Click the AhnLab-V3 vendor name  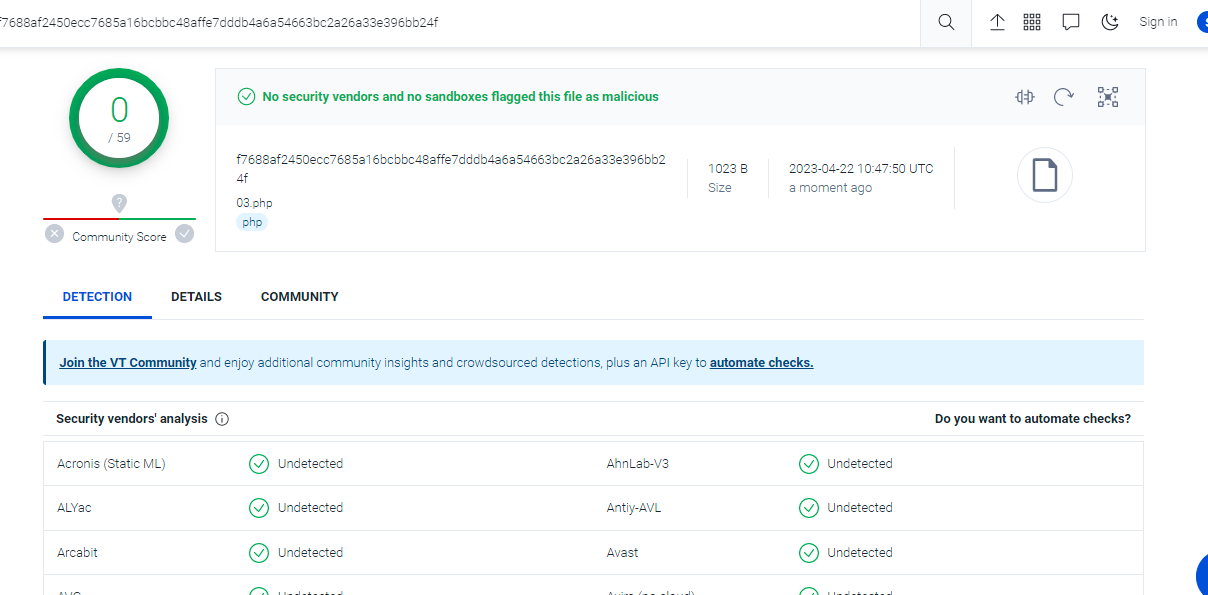click(638, 464)
